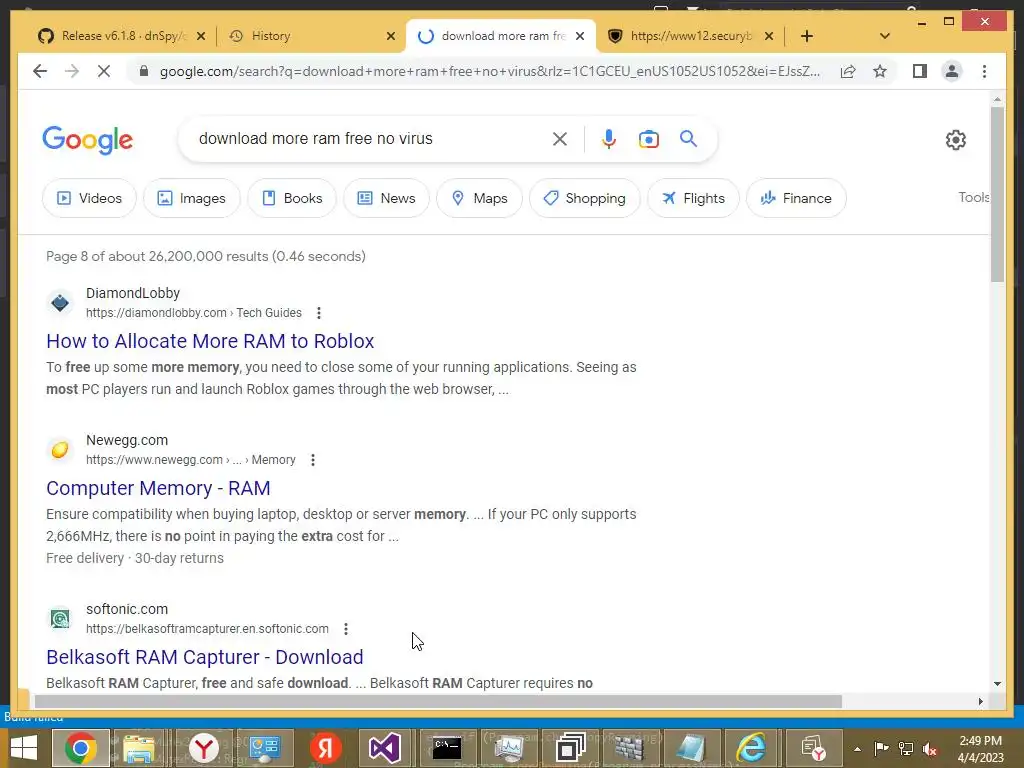
Task: Click the muted volume tray icon
Action: [930, 749]
